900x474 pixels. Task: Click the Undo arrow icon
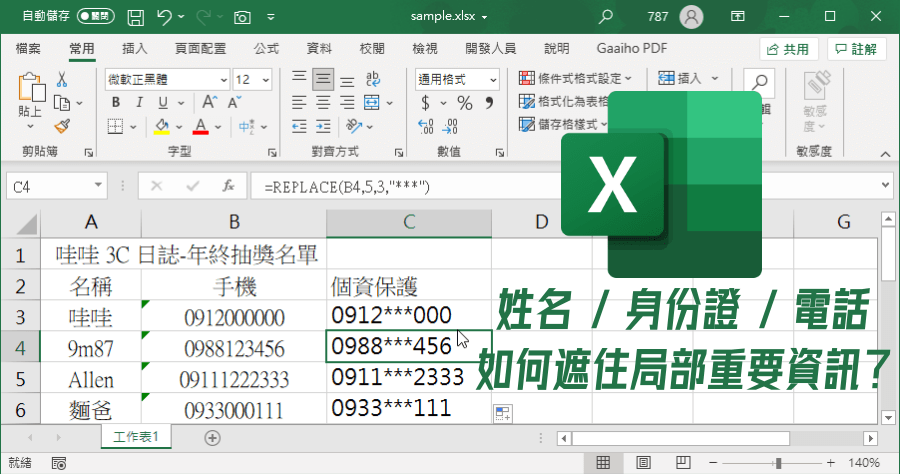(164, 17)
